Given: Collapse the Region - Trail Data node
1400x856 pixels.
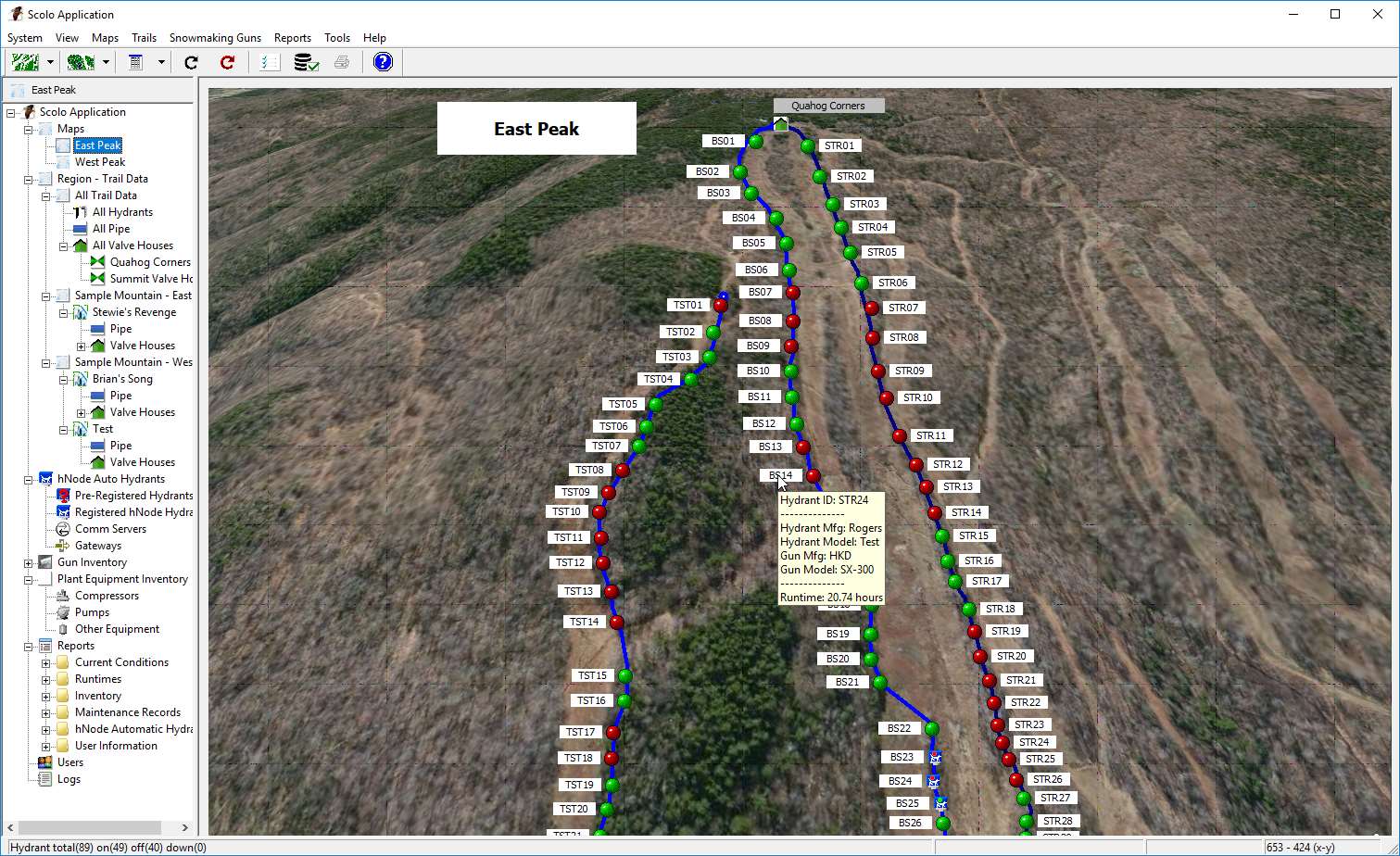Looking at the screenshot, I should coord(29,178).
